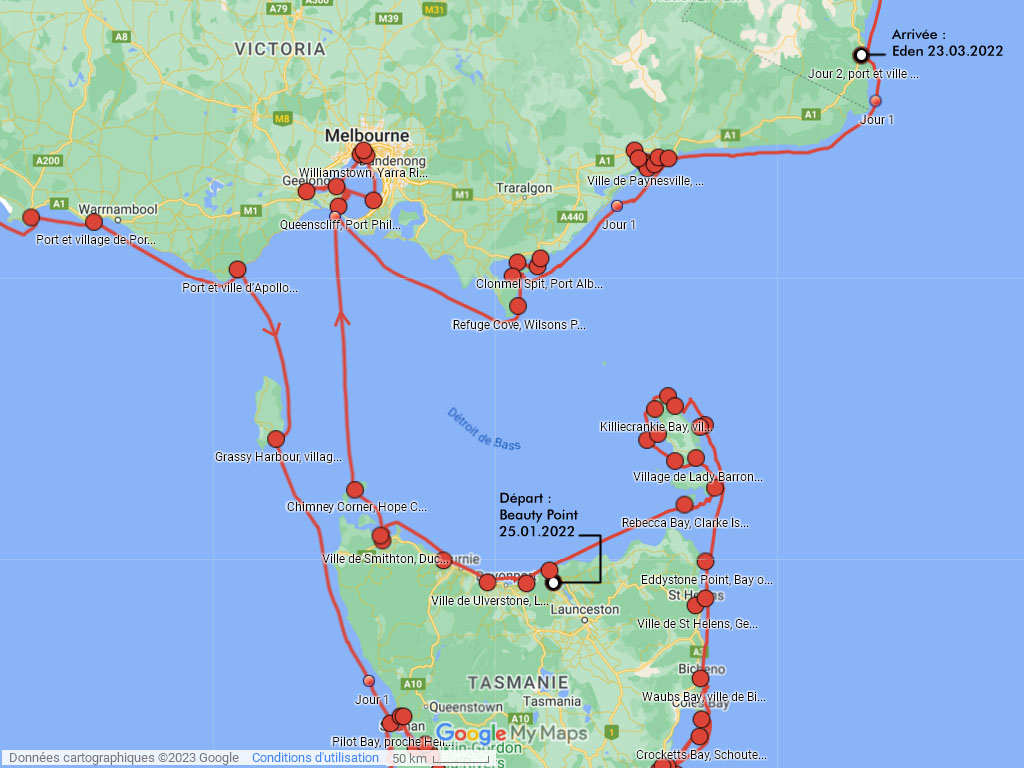
Task: Open the Eddystone Point red marker
Action: [x=705, y=561]
